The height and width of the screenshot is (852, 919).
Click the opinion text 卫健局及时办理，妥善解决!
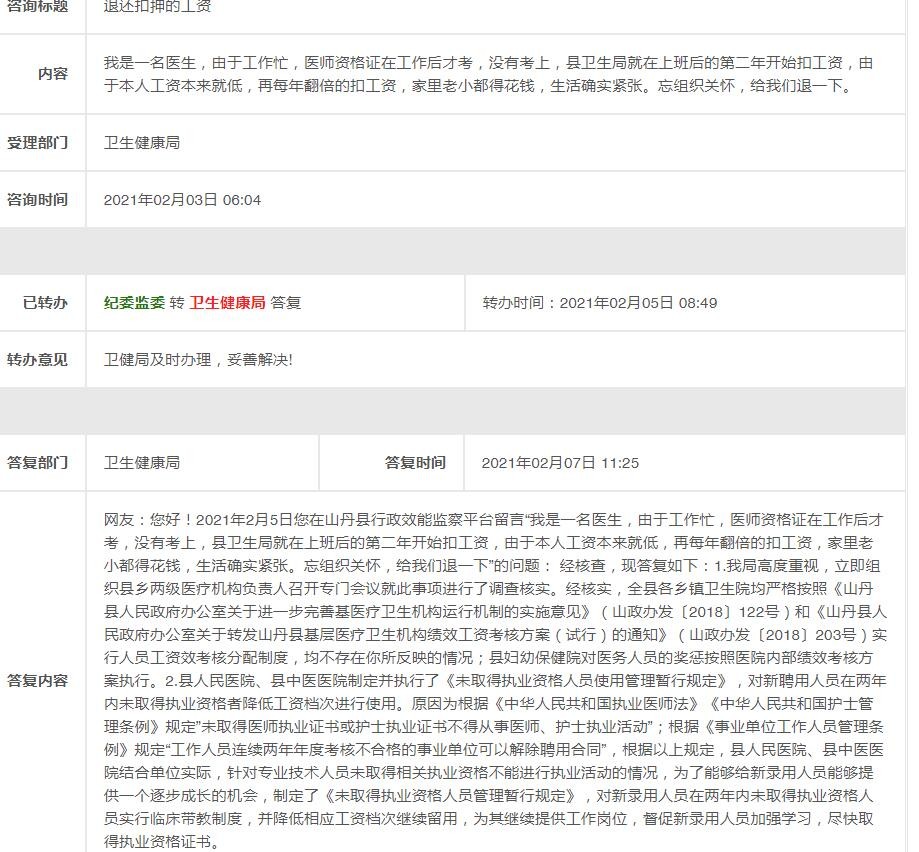click(x=198, y=360)
